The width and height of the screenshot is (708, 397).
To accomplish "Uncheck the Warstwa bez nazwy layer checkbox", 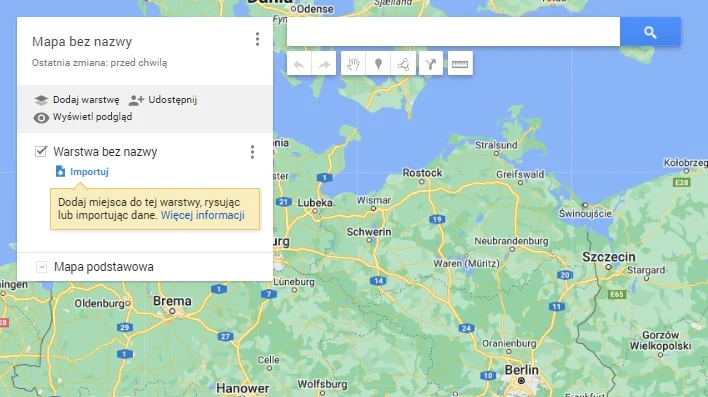I will tap(41, 151).
